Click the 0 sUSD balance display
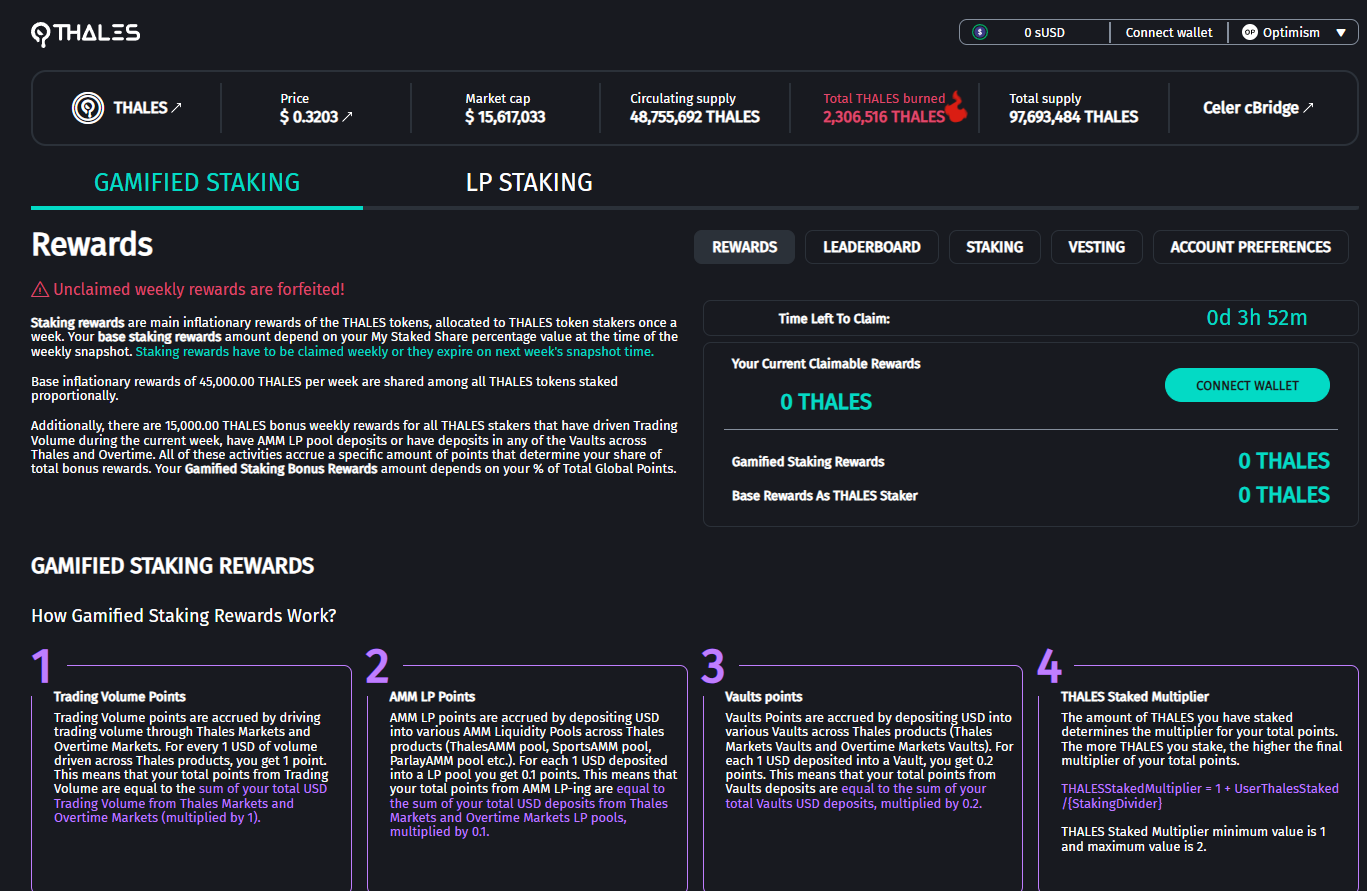 (x=1044, y=32)
